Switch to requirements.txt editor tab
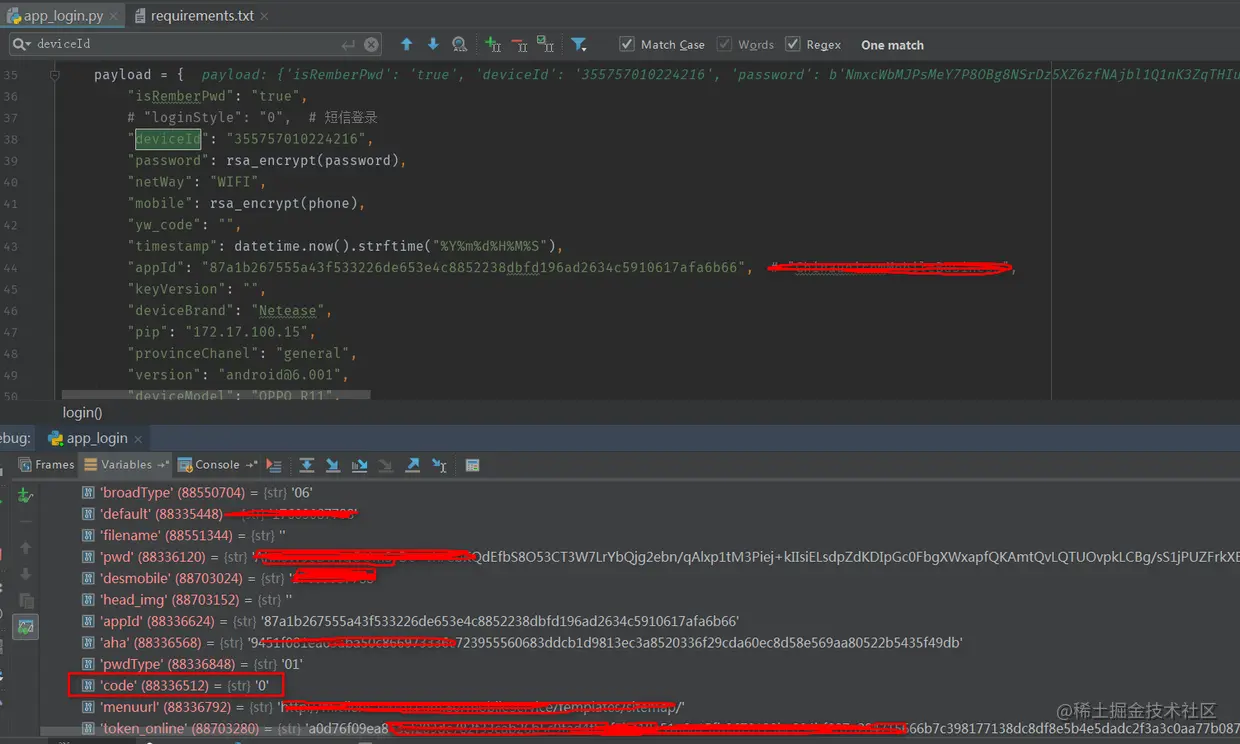The width and height of the screenshot is (1240, 744). coord(200,16)
